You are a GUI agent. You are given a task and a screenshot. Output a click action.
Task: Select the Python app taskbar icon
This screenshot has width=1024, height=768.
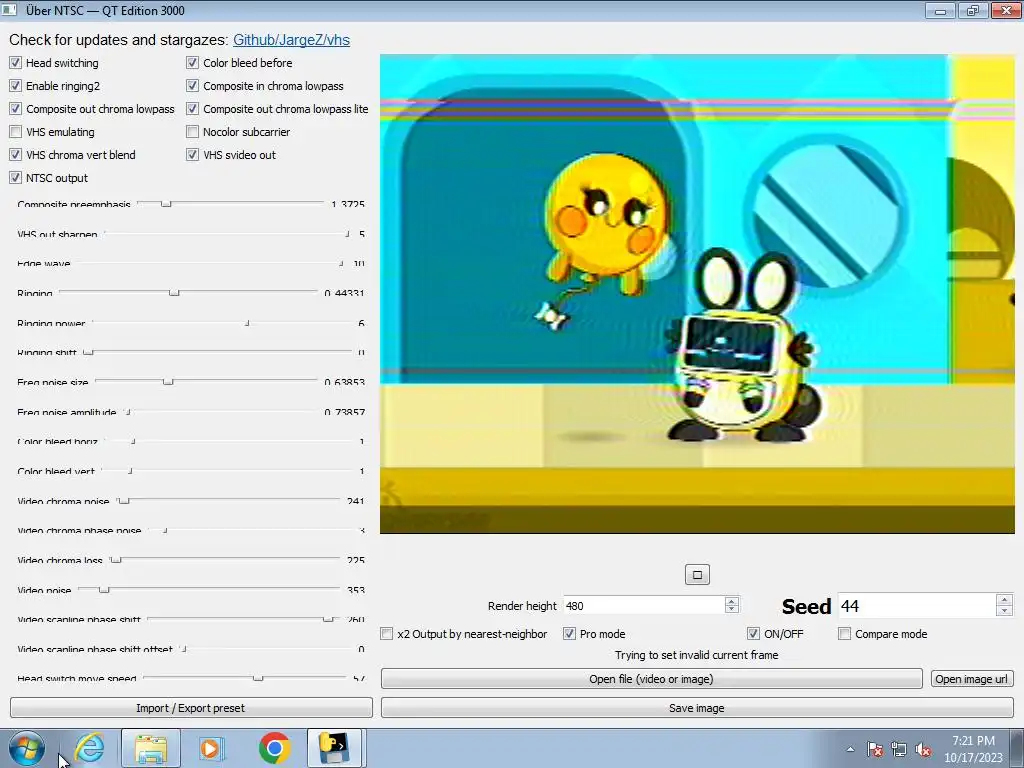click(334, 748)
